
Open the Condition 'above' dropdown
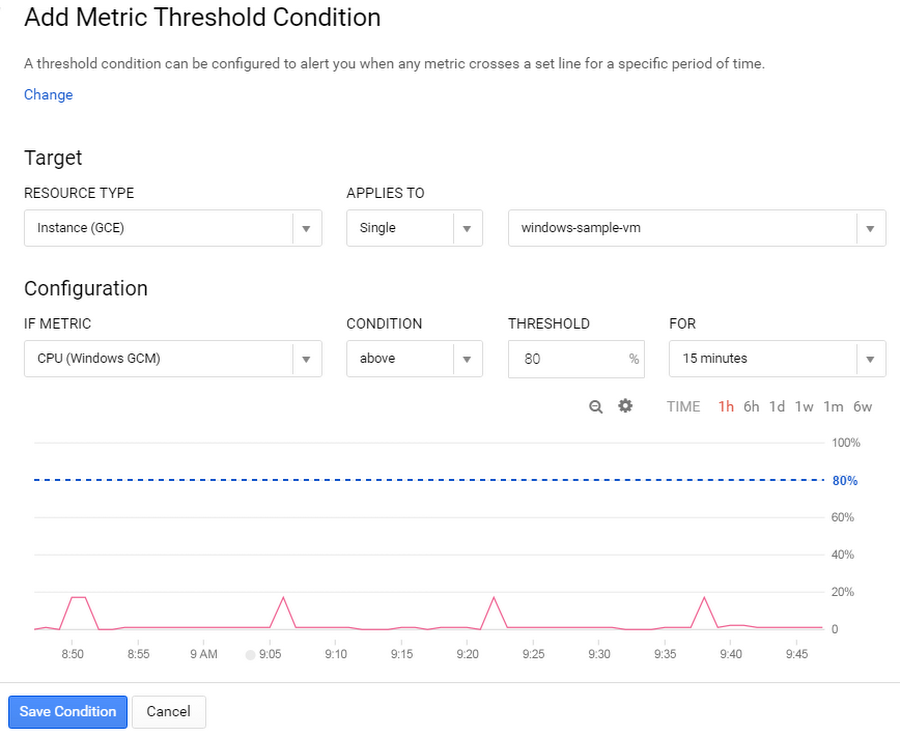coord(414,359)
